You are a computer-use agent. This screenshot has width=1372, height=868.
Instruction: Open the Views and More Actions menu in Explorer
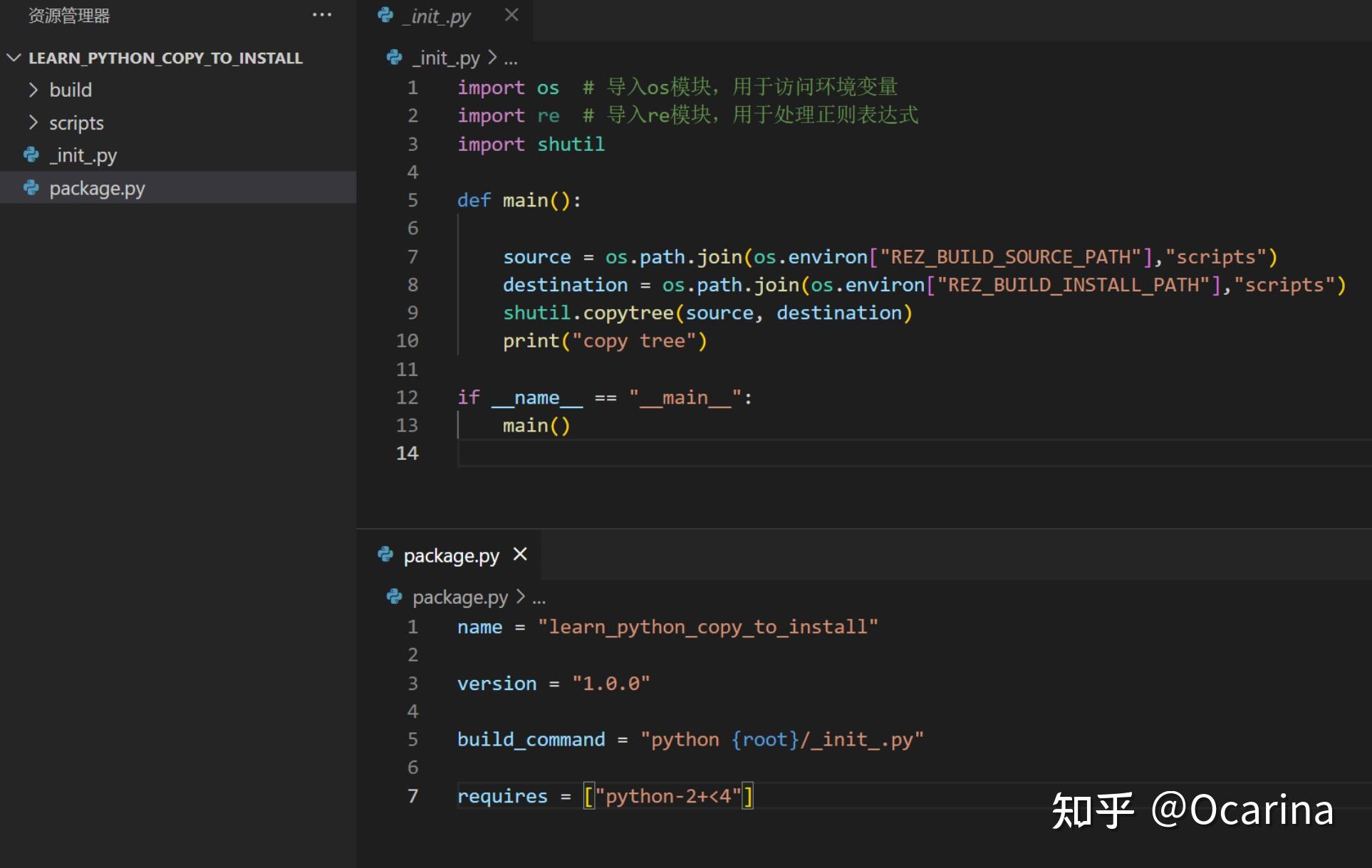tap(323, 15)
